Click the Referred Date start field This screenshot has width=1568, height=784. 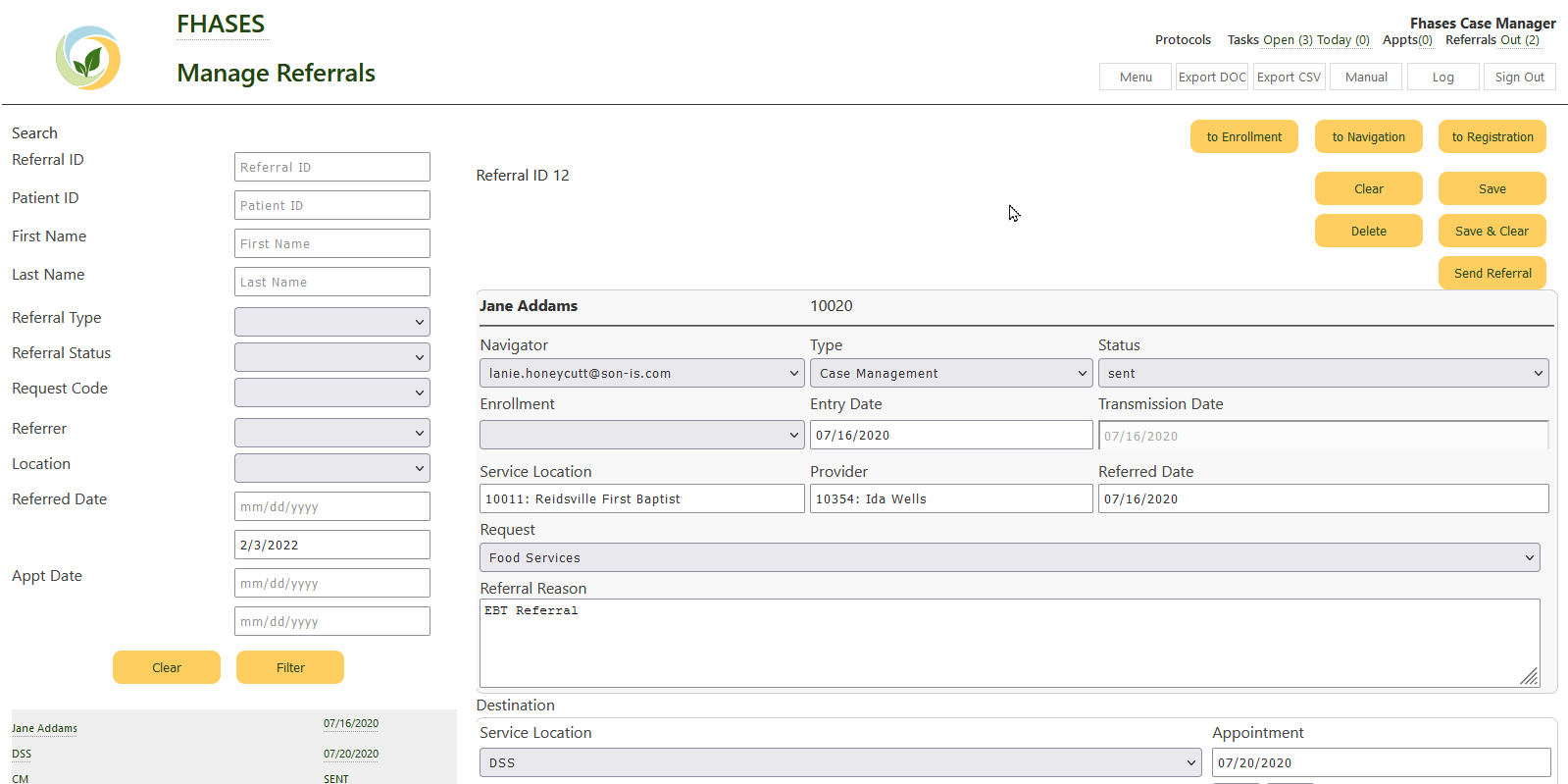coord(332,506)
